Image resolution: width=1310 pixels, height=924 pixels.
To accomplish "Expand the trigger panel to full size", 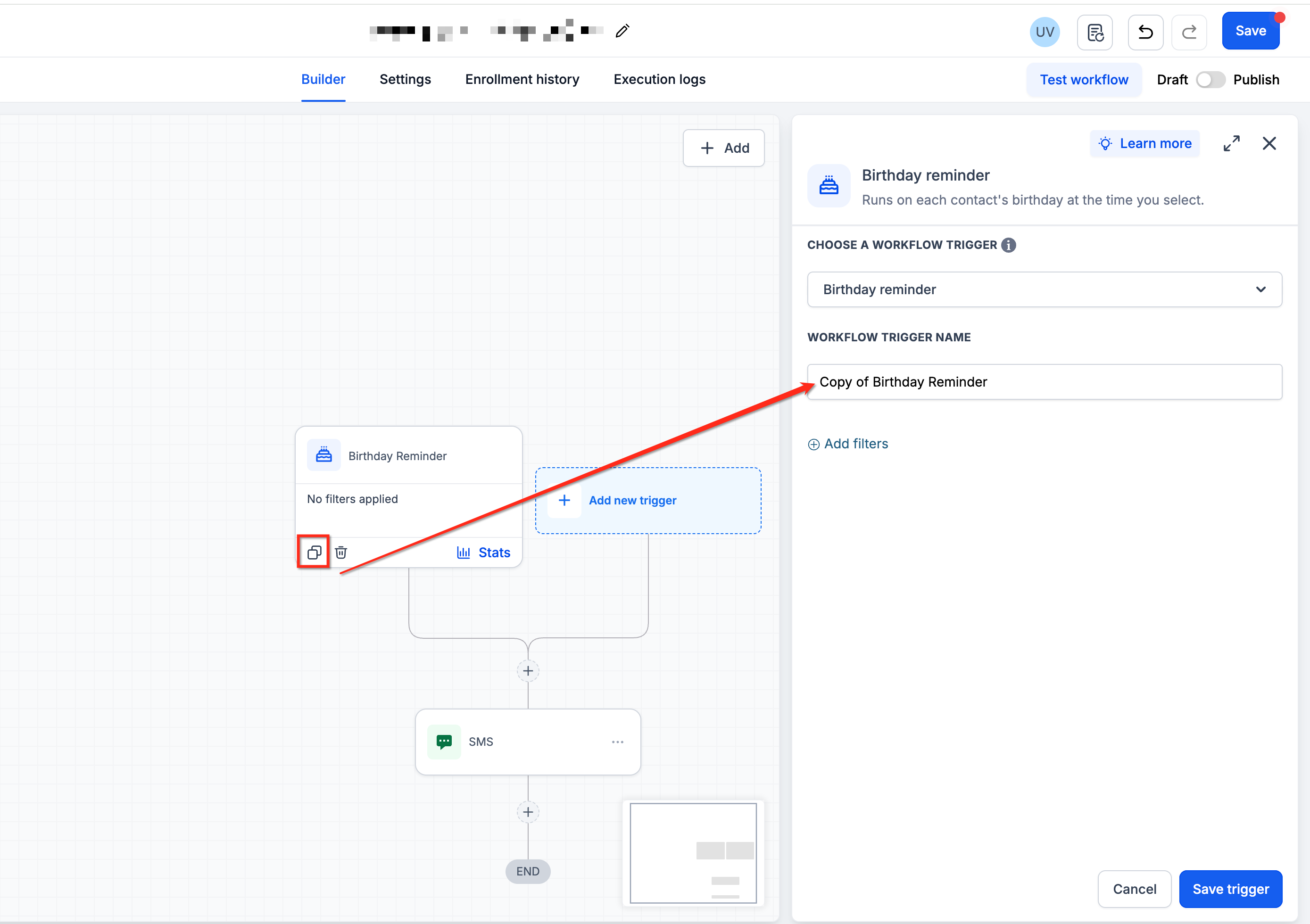I will click(1231, 143).
